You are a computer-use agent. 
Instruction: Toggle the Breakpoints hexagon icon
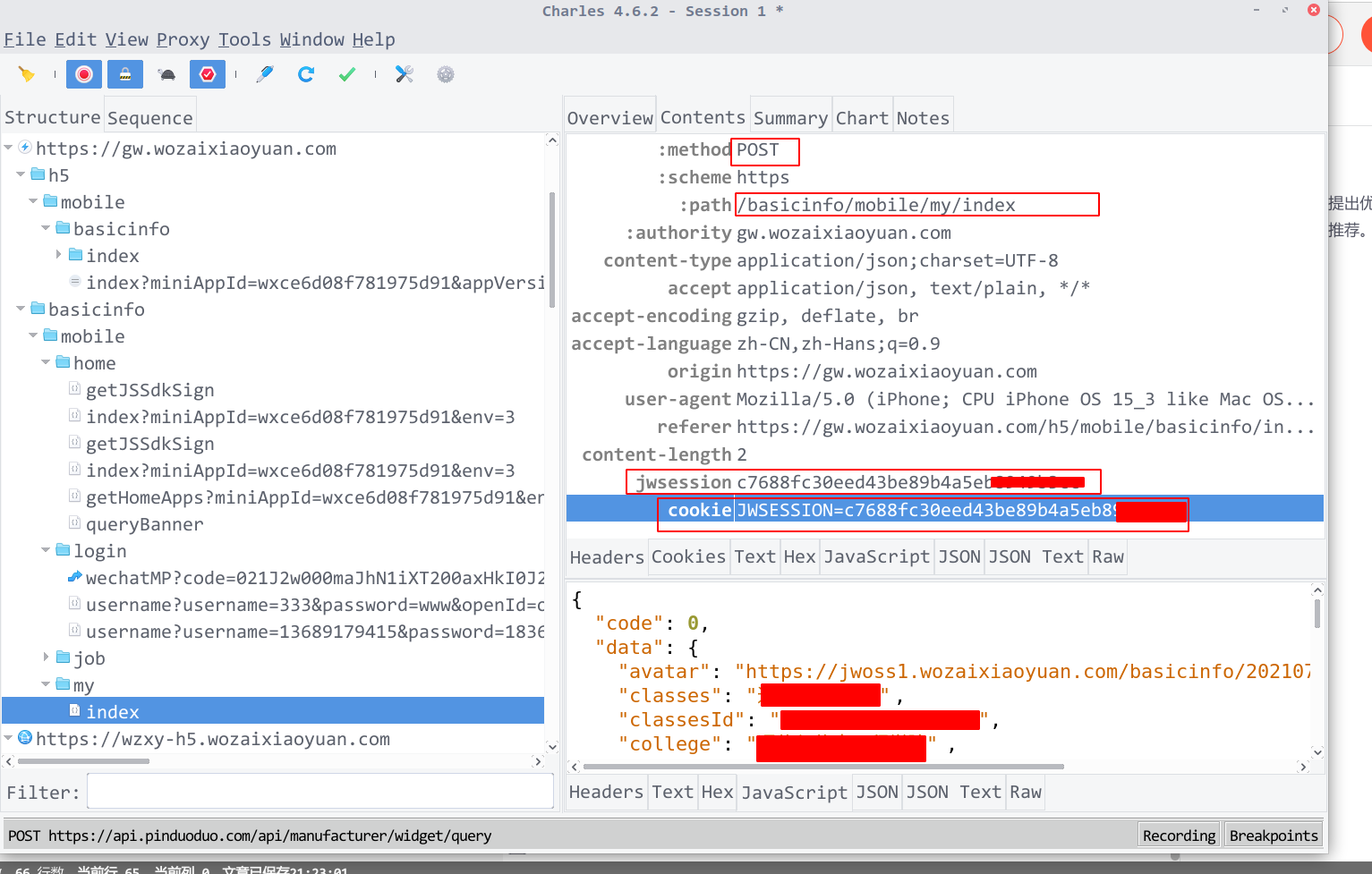pyautogui.click(x=208, y=74)
